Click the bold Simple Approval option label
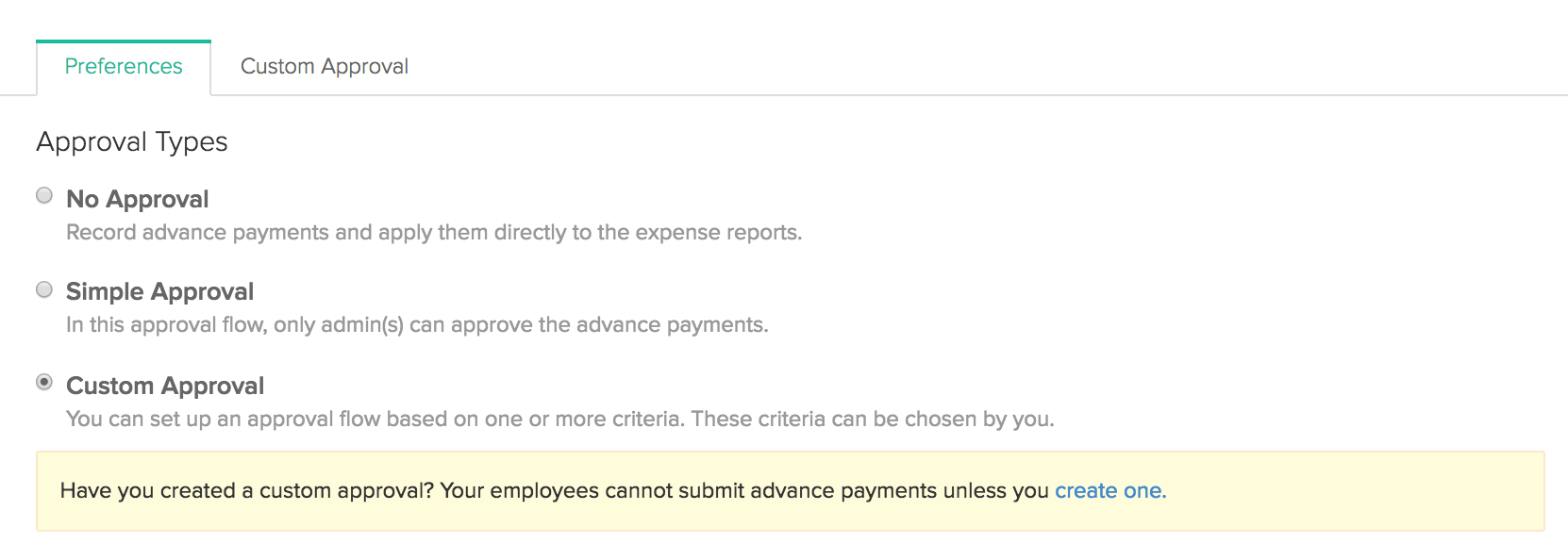This screenshot has width=1568, height=560. [159, 291]
